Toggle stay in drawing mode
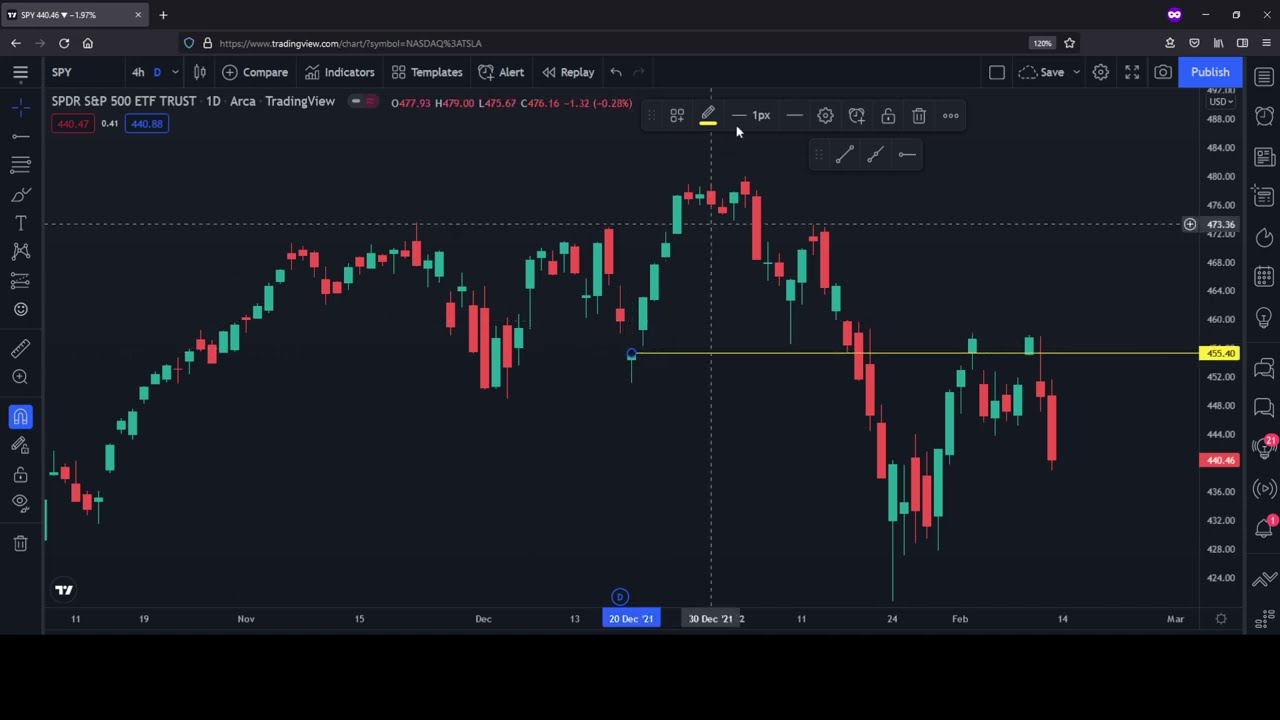 (x=20, y=445)
